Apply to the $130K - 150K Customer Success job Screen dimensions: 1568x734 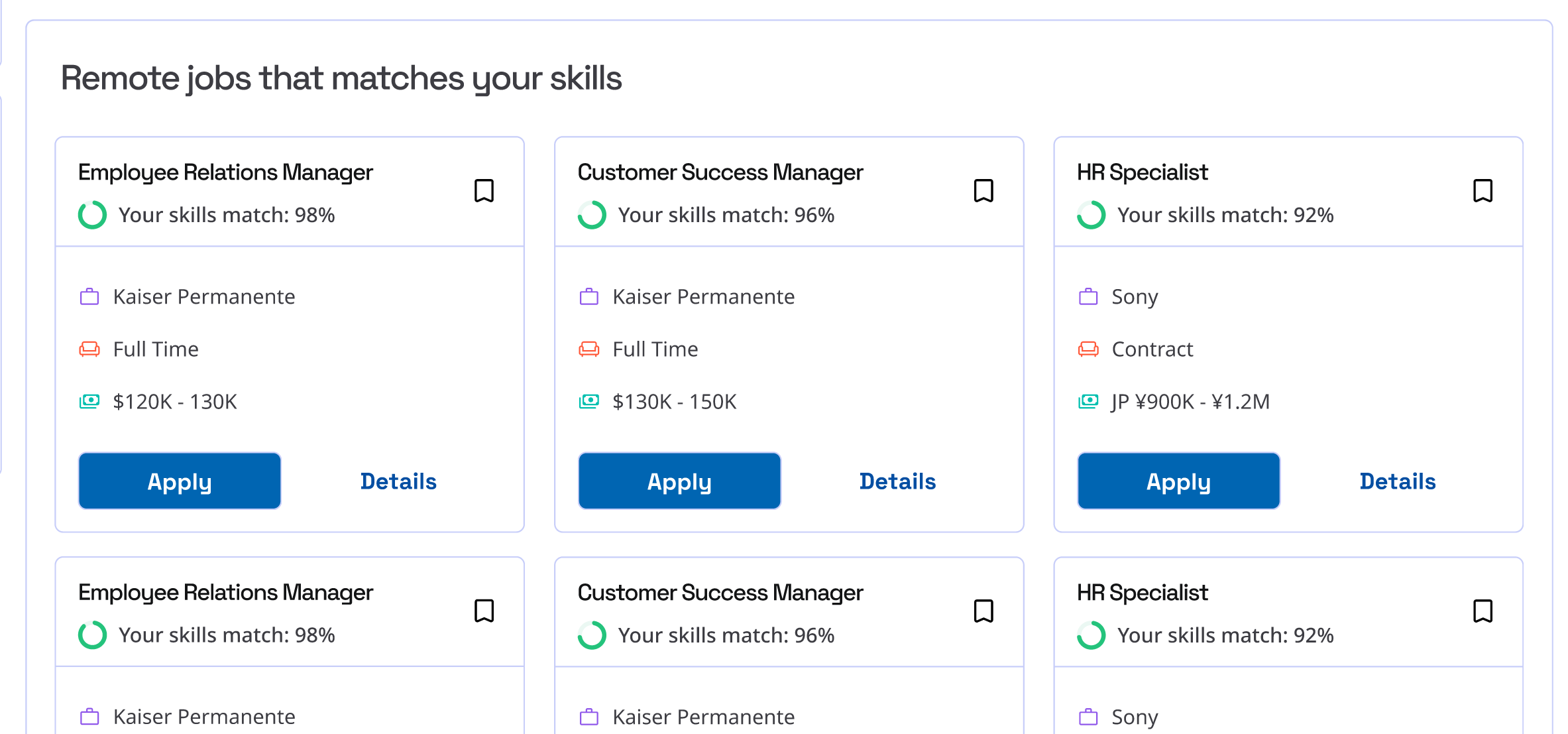(679, 481)
